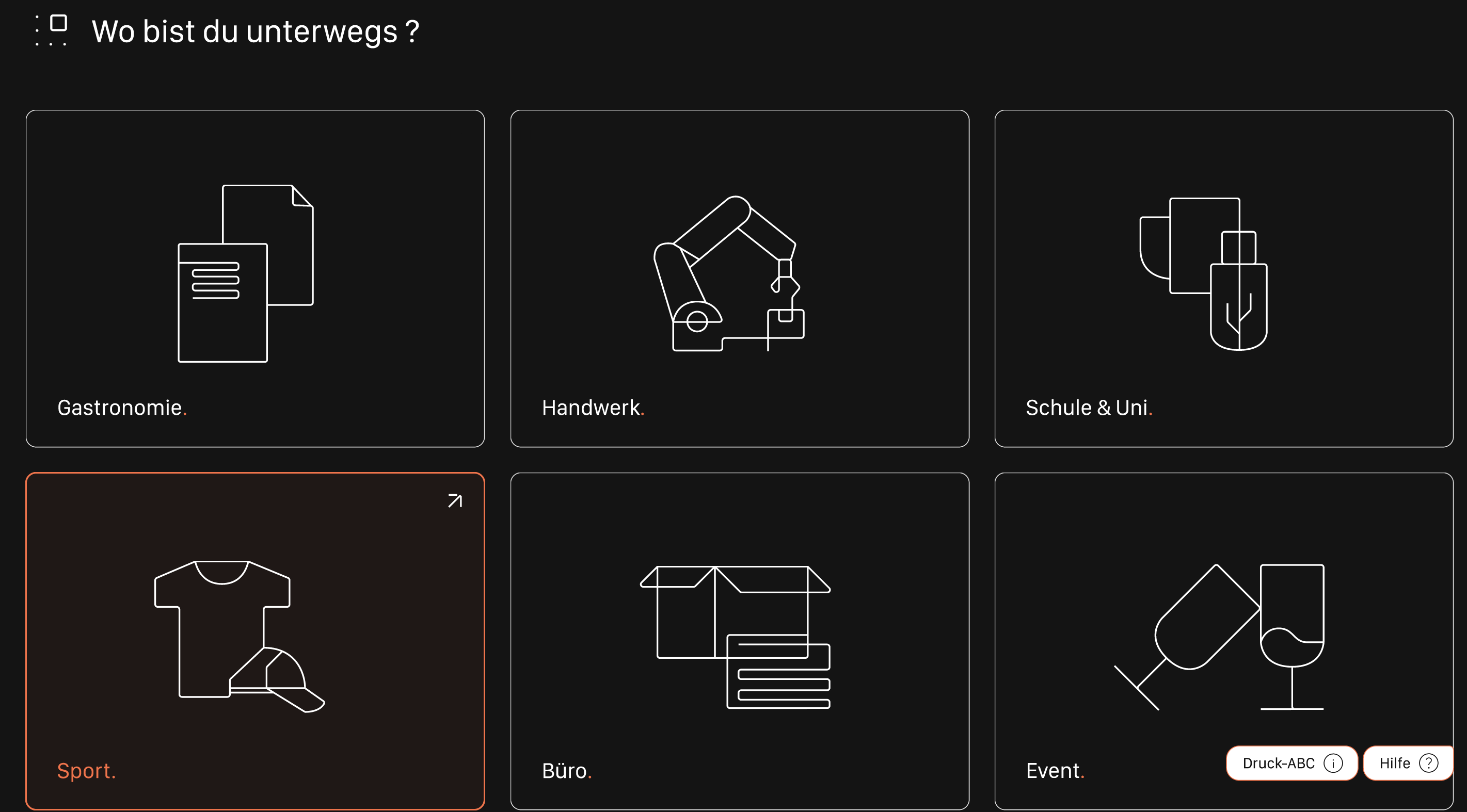Click the box and papers icon in Büro card
Viewport: 1467px width, 812px height.
(735, 637)
